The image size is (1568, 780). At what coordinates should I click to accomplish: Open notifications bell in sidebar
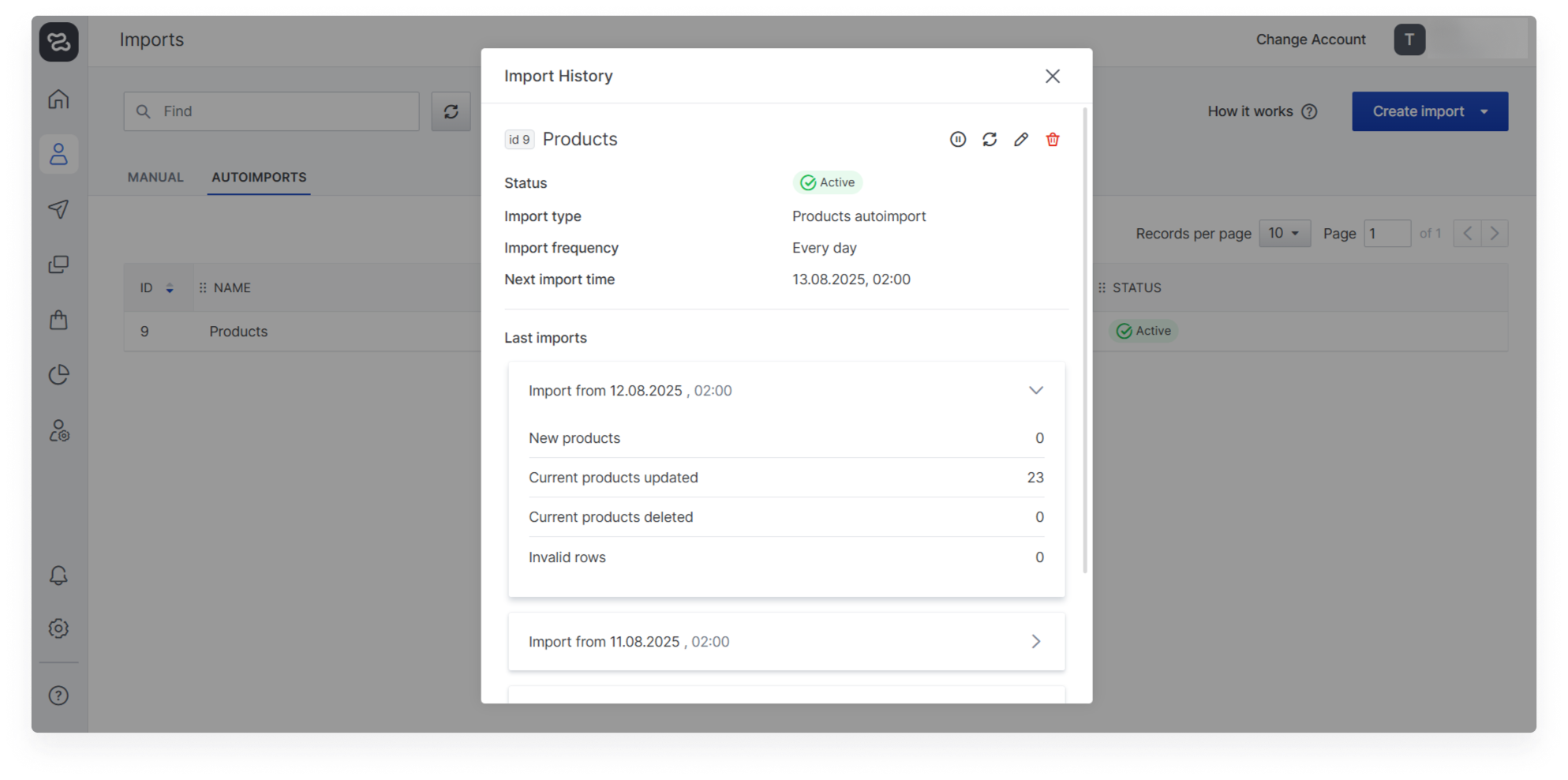58,576
